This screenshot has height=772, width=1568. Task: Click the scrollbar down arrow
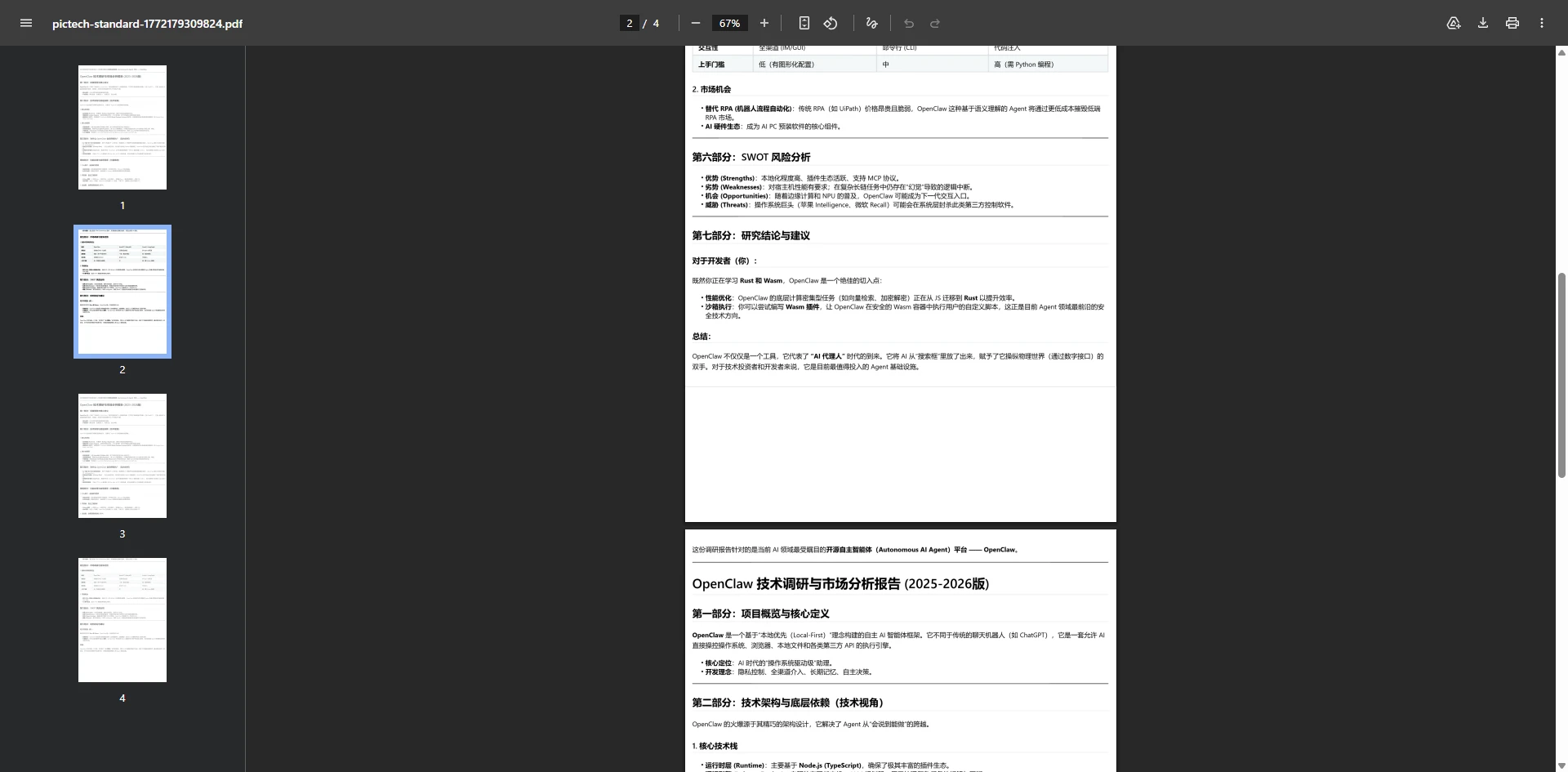point(1561,764)
